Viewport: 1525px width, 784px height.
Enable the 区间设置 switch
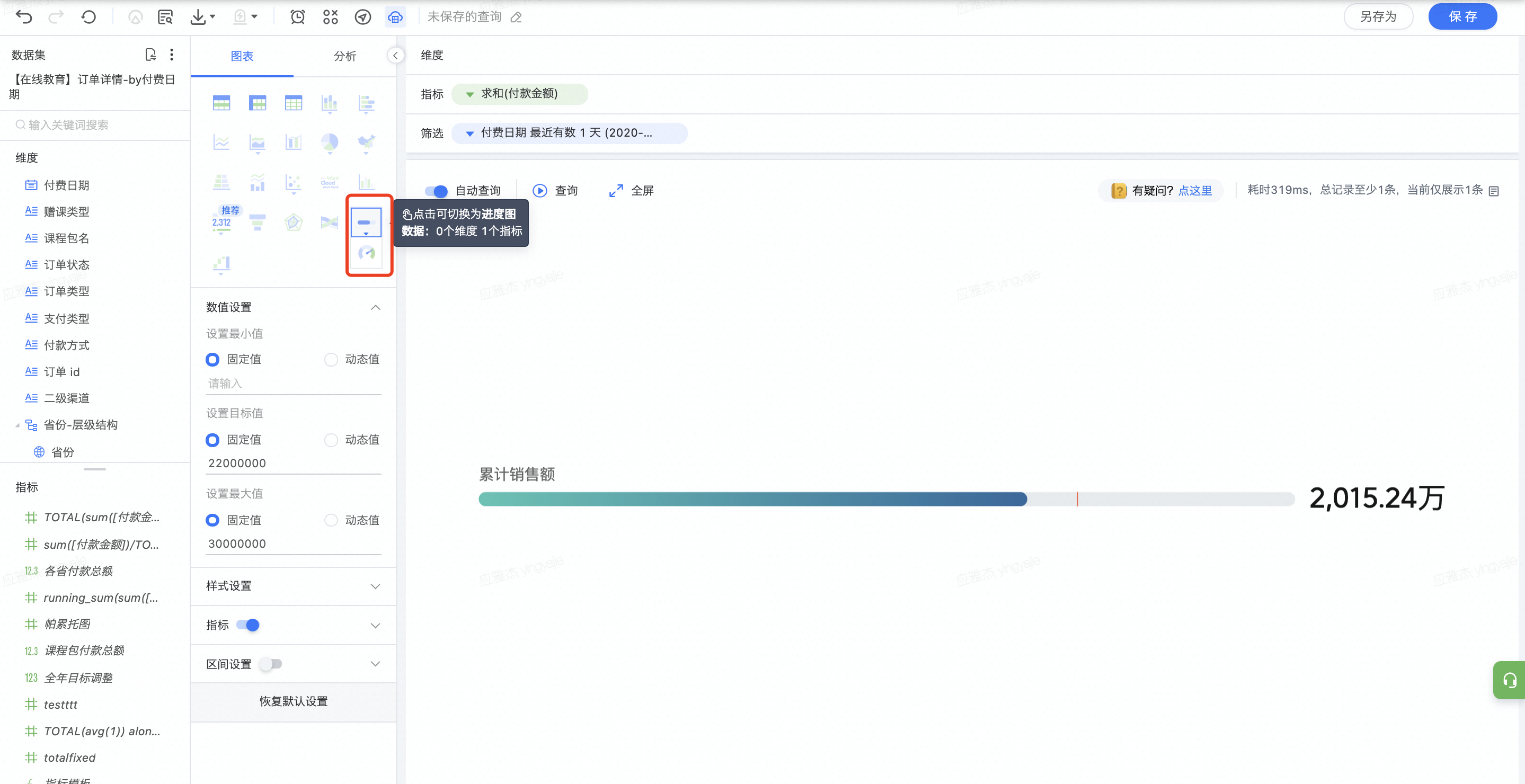coord(271,664)
